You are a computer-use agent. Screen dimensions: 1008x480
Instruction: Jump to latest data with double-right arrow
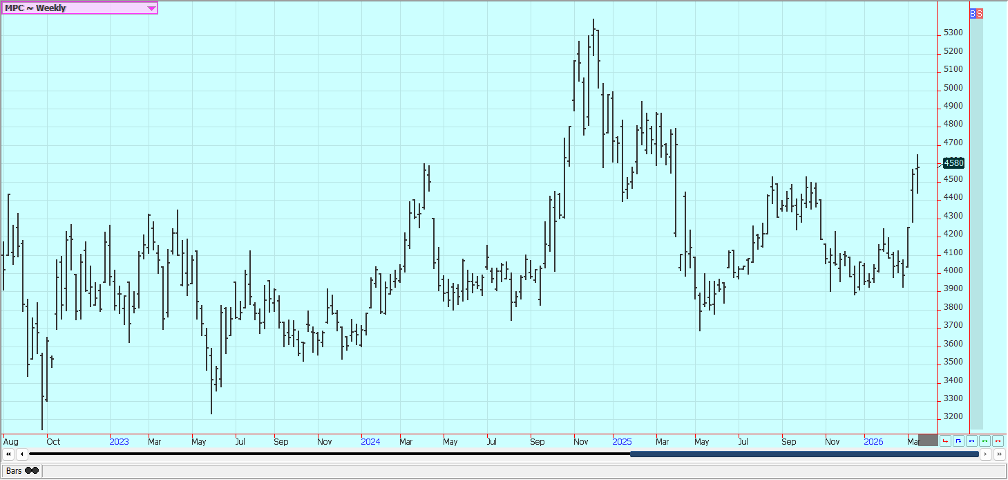(998, 455)
